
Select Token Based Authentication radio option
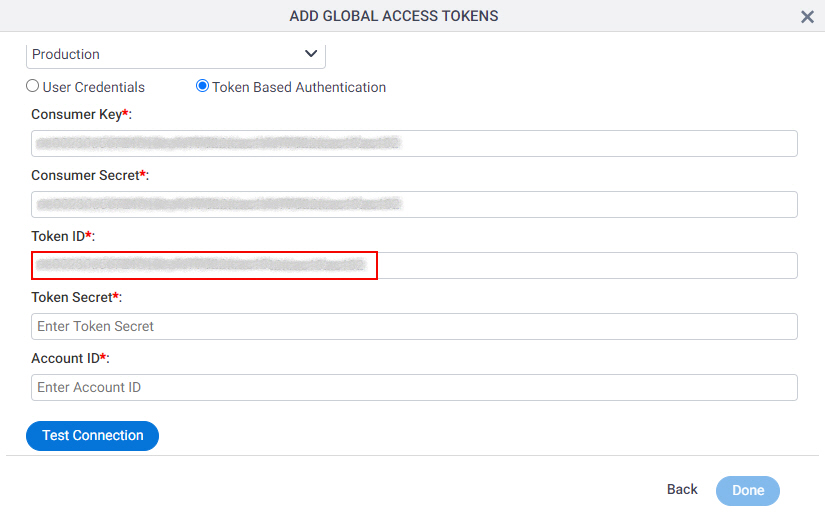click(x=202, y=86)
